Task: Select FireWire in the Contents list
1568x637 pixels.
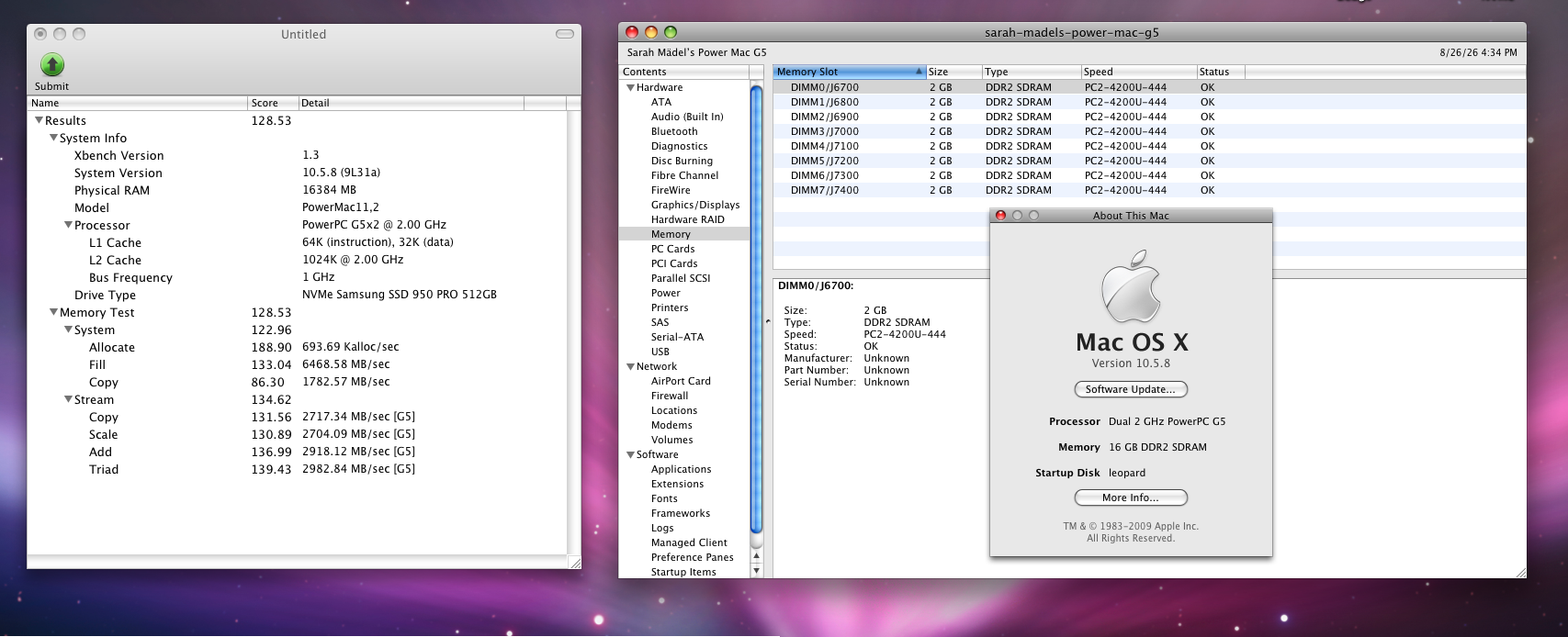Action: coord(671,190)
